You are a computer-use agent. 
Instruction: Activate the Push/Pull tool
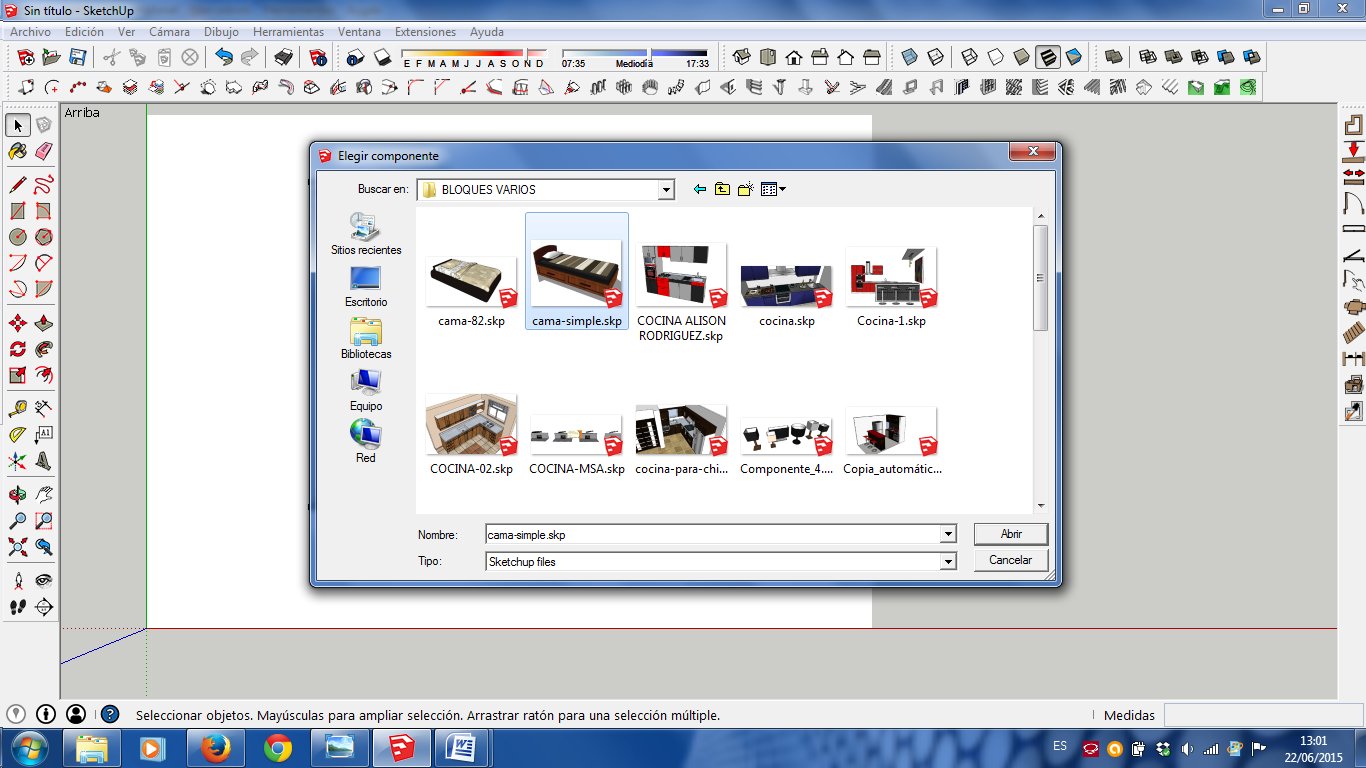point(44,323)
